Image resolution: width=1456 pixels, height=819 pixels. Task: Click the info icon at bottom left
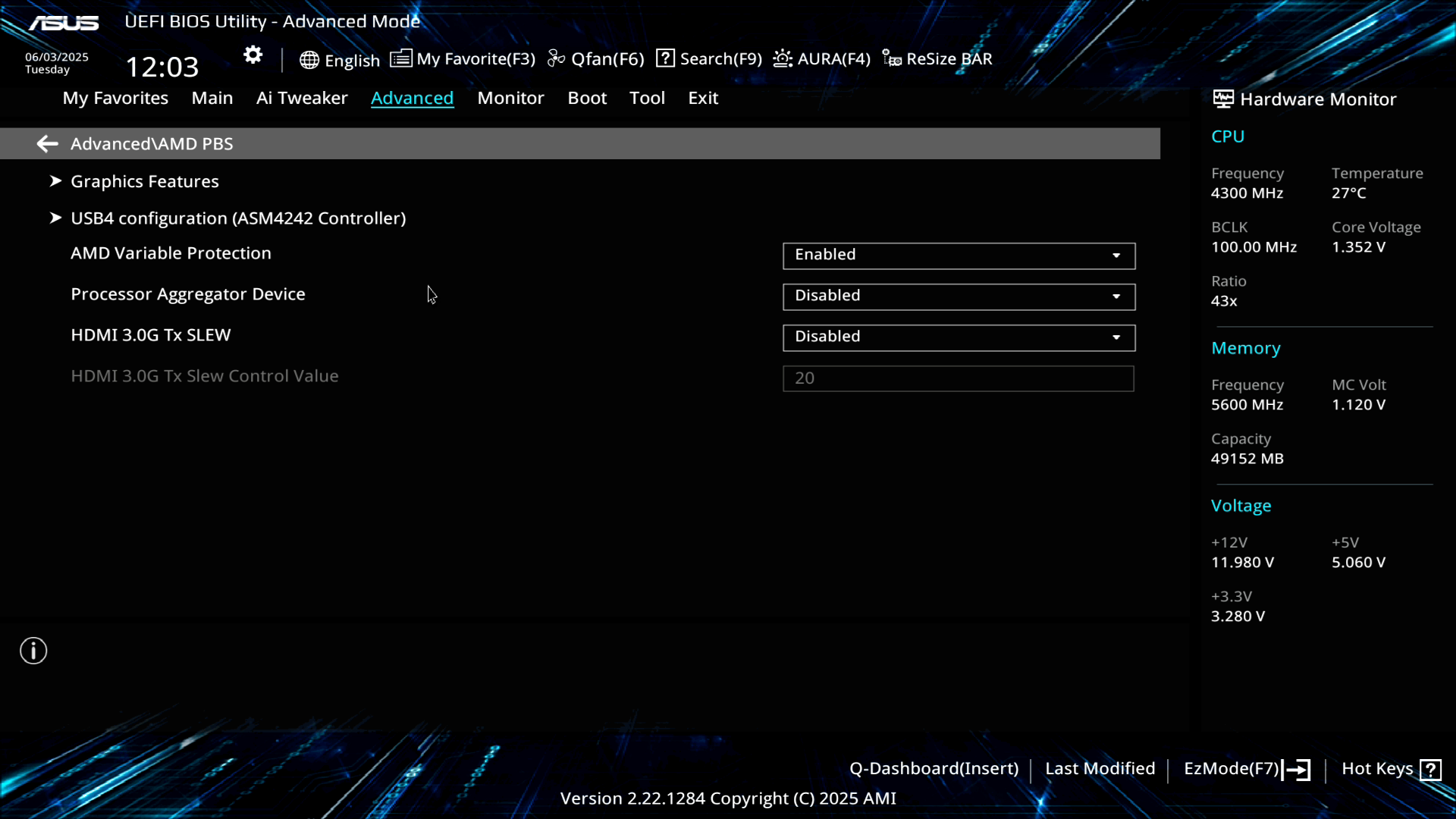tap(33, 651)
